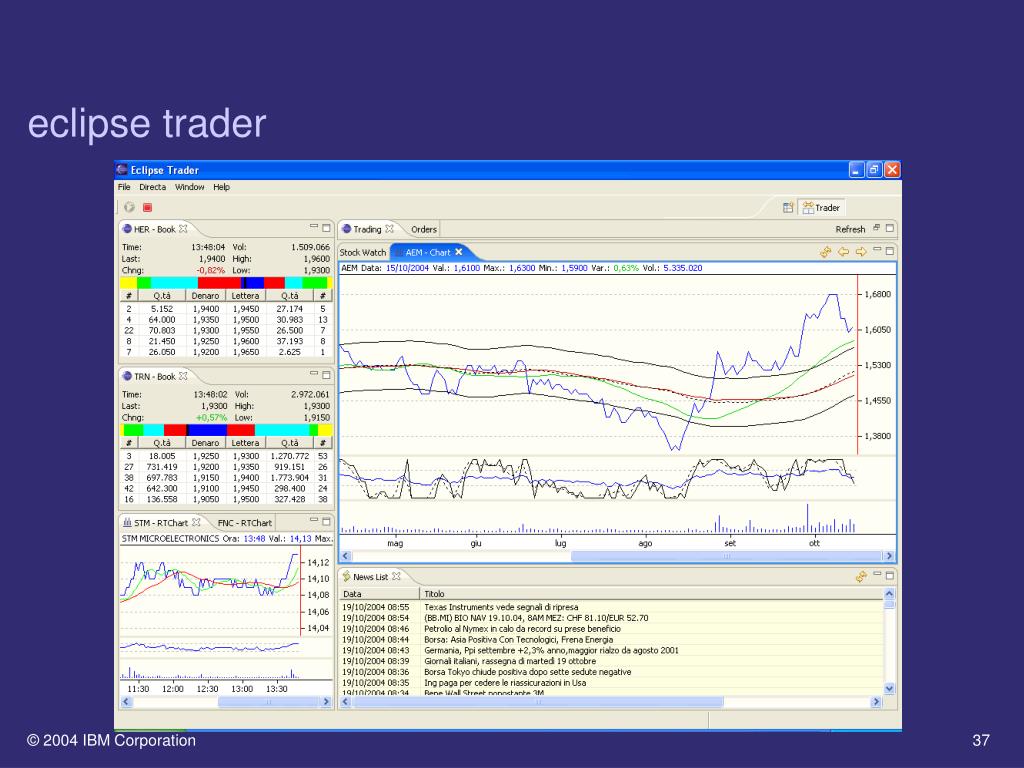Click the Titolo column header in News List
1024x768 pixels.
(x=652, y=594)
